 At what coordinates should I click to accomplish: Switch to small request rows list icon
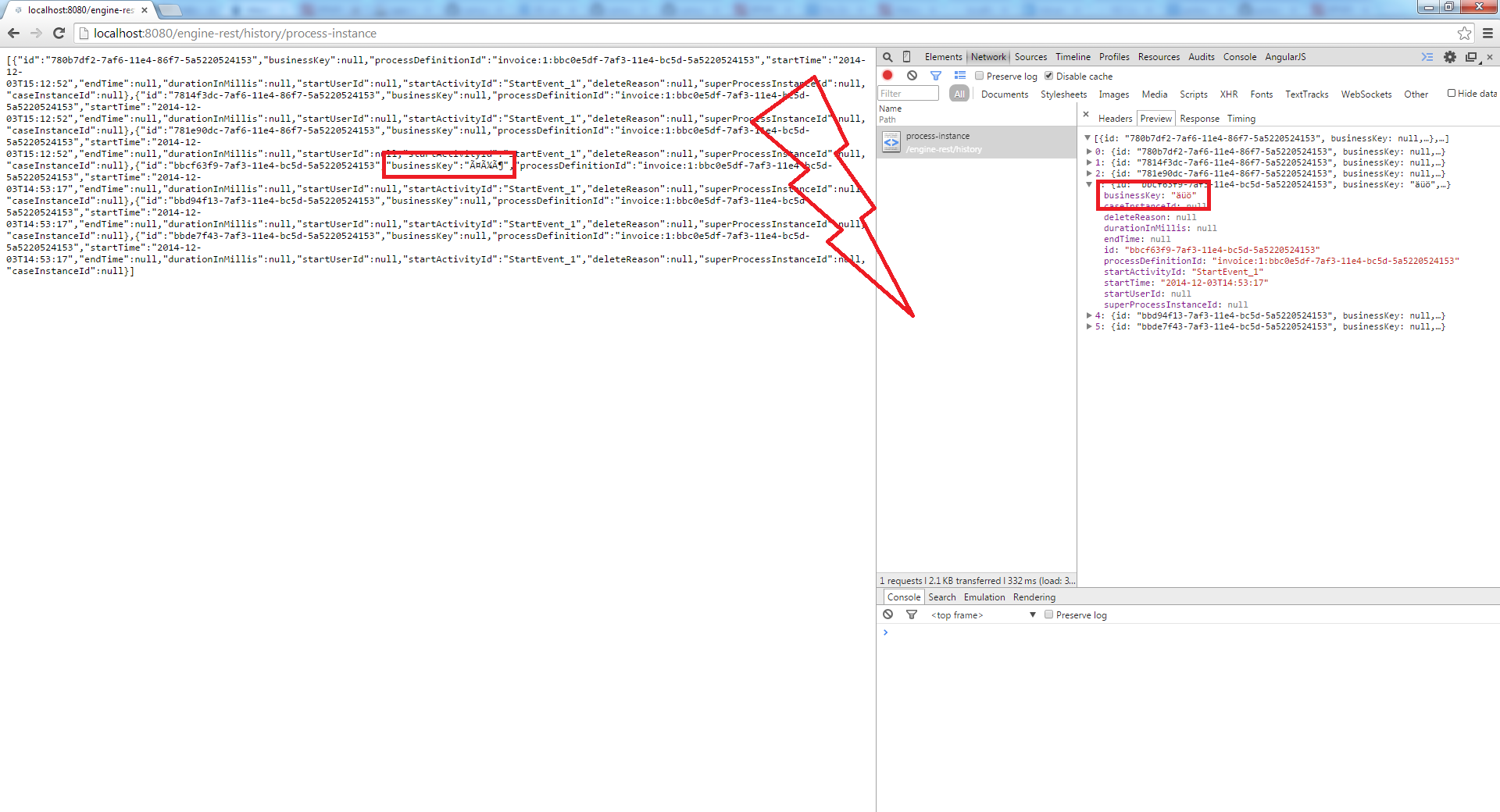959,76
